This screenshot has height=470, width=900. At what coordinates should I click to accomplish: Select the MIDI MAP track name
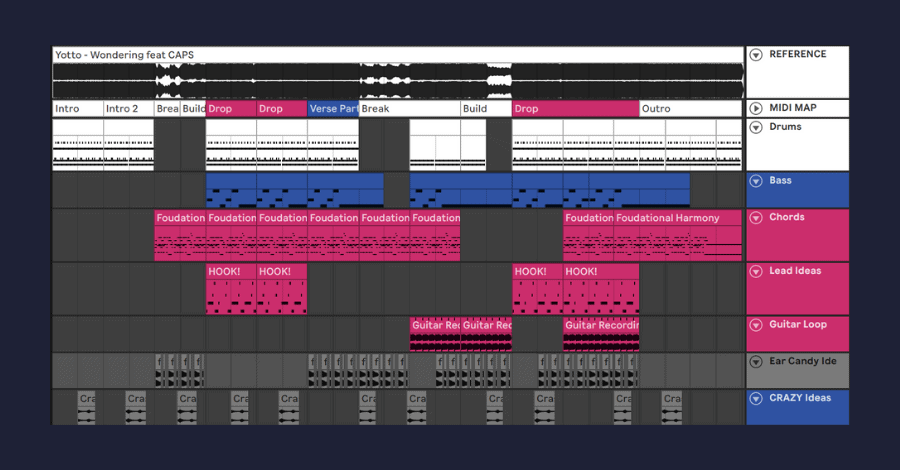pyautogui.click(x=793, y=108)
